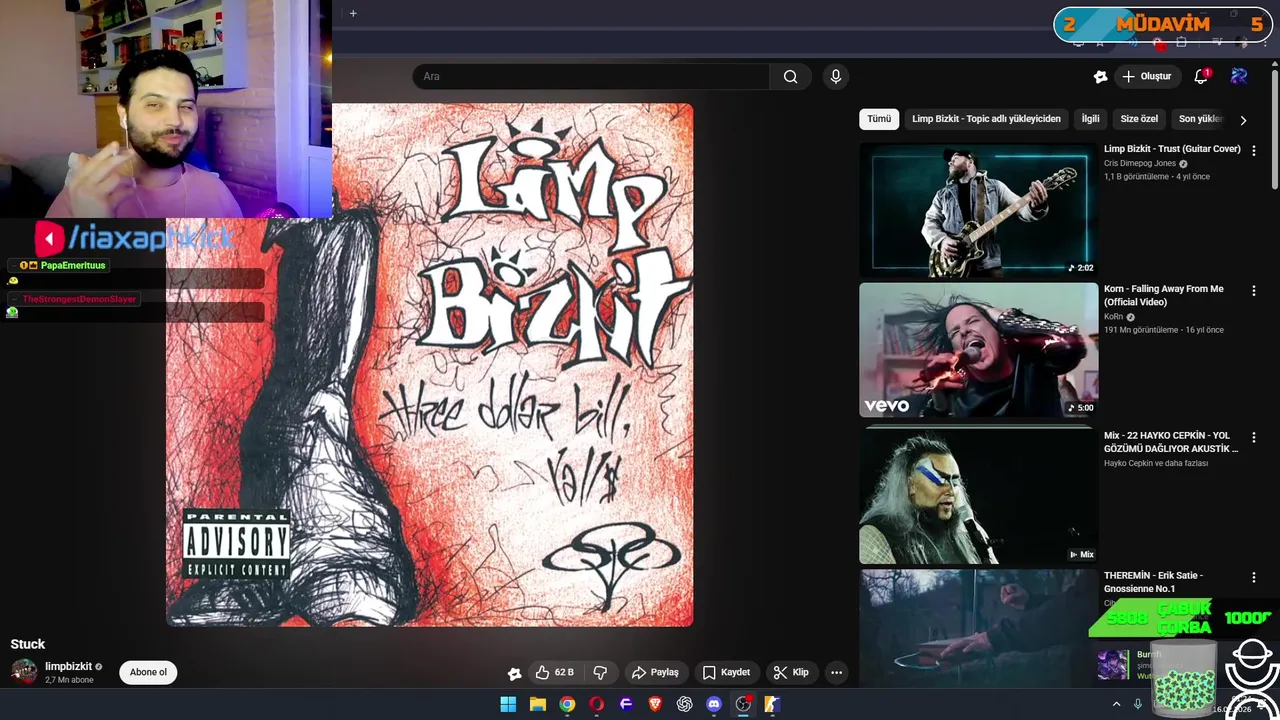Open options for Korn Falling Away From Me
The width and height of the screenshot is (1280, 720).
pyautogui.click(x=1254, y=290)
